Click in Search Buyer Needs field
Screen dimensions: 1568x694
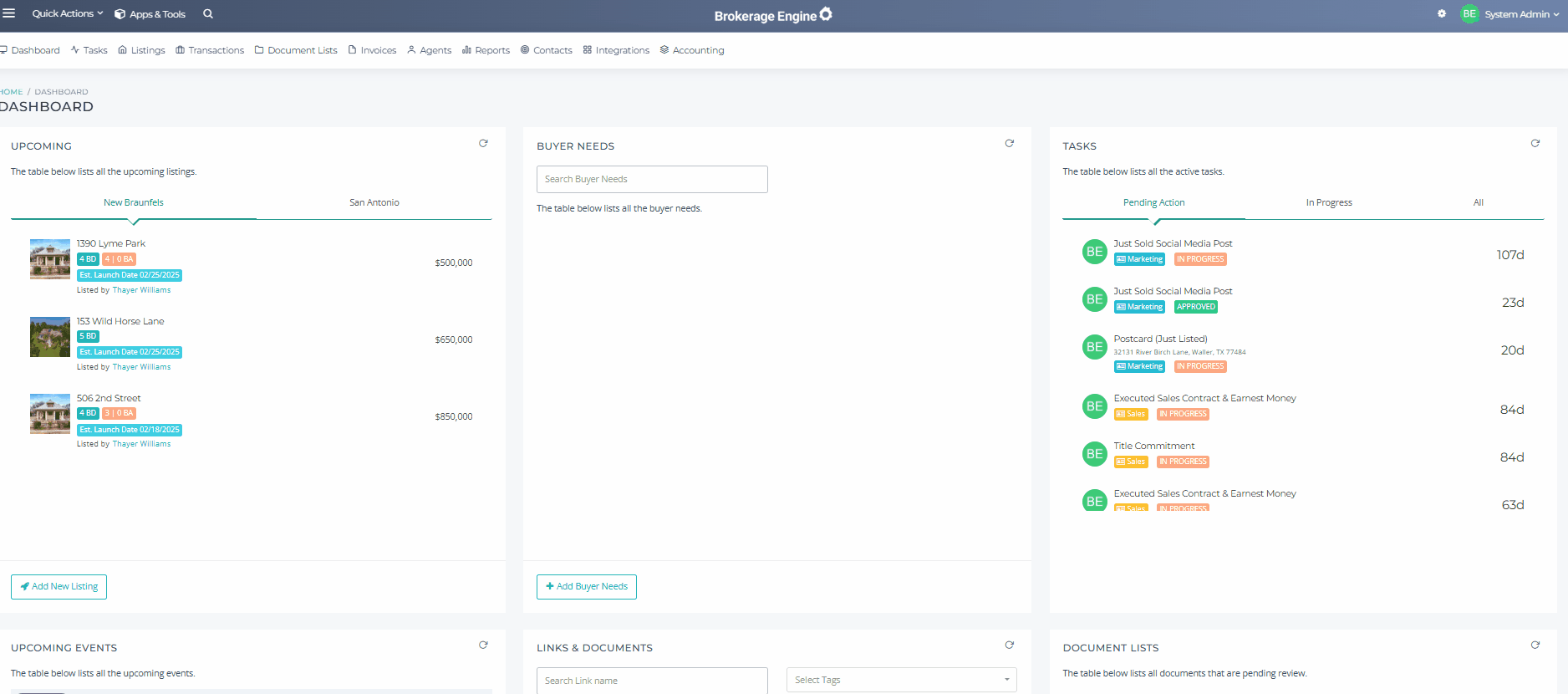(652, 179)
